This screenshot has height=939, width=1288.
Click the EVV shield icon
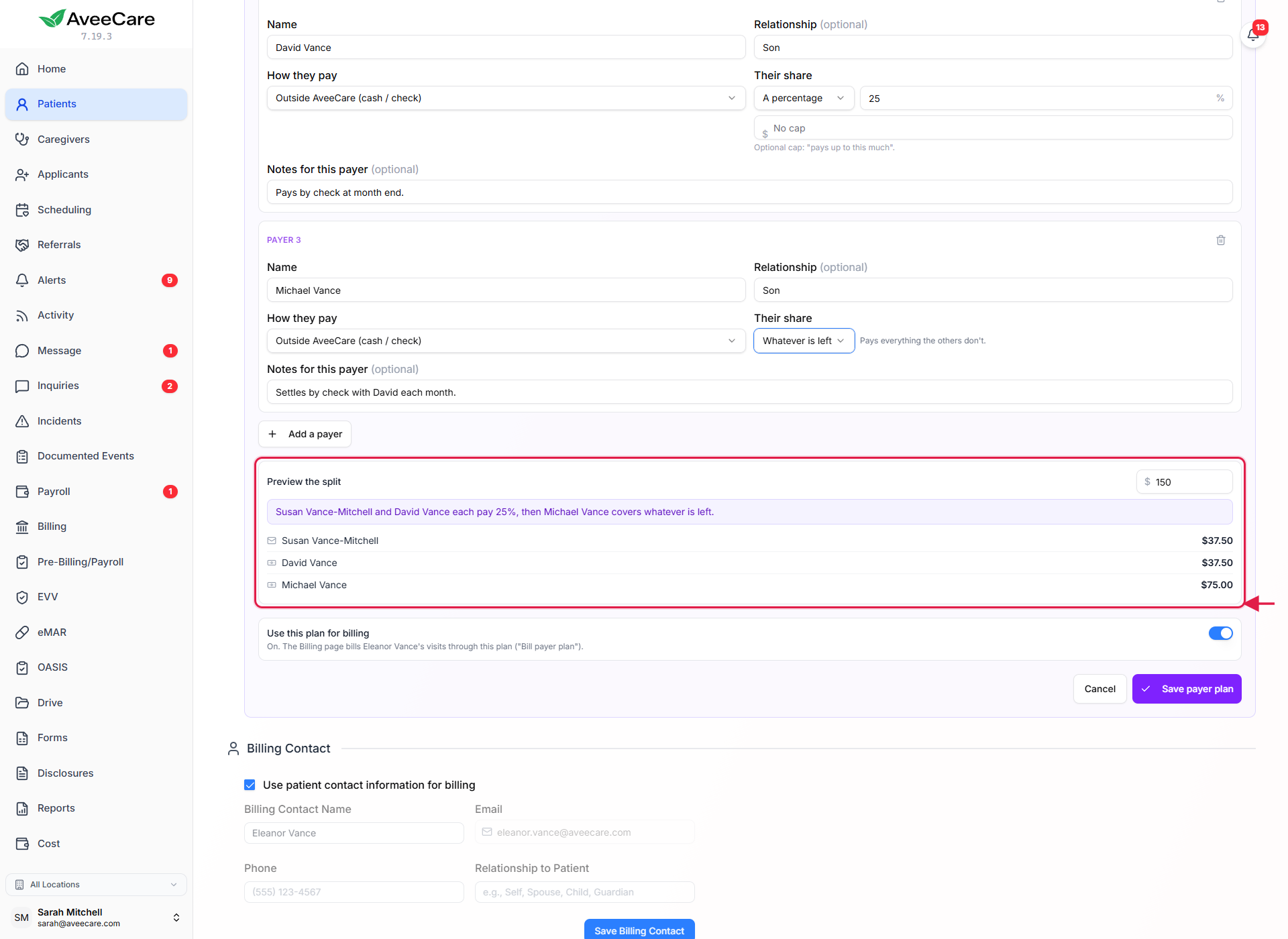(x=22, y=597)
